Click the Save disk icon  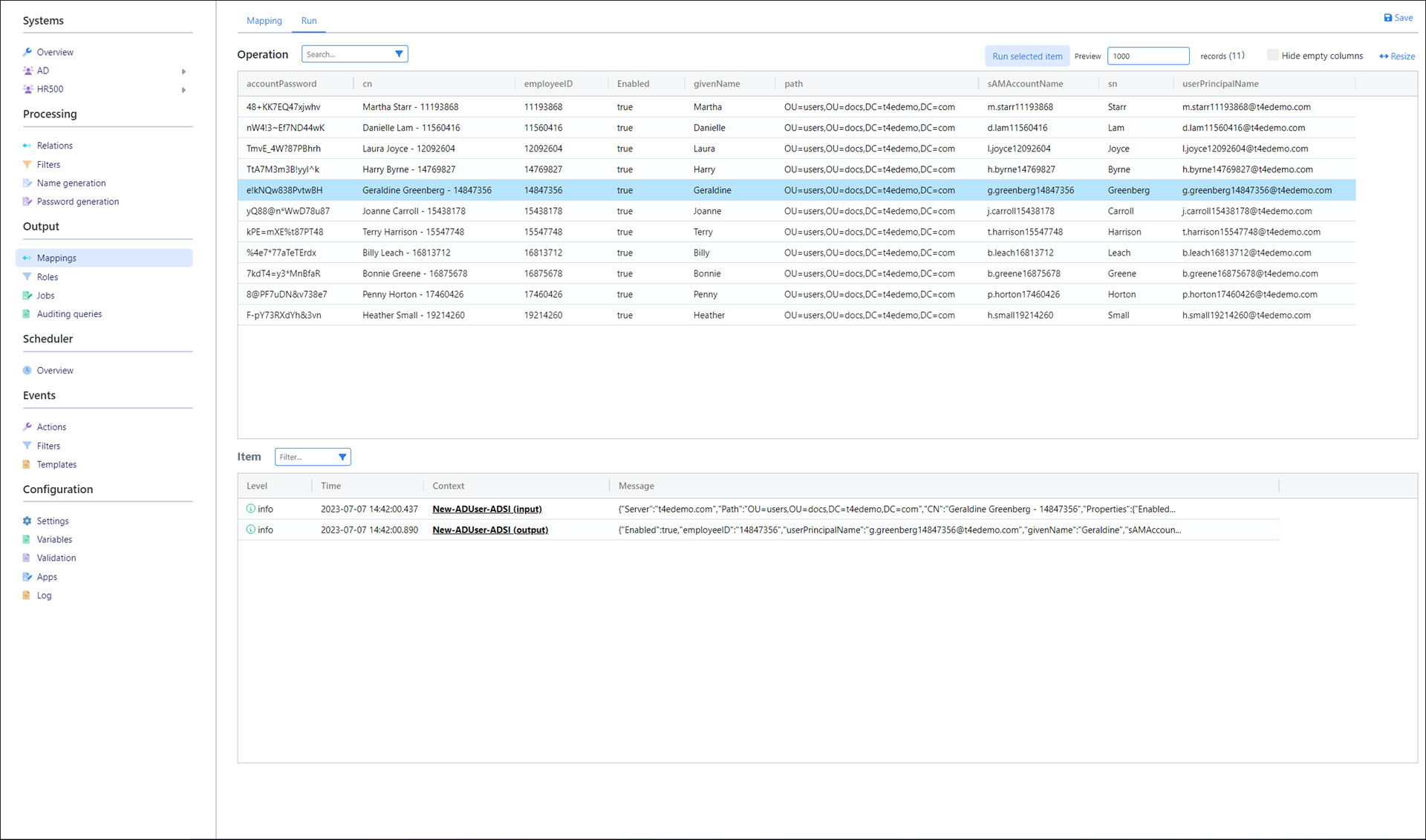pos(1387,18)
